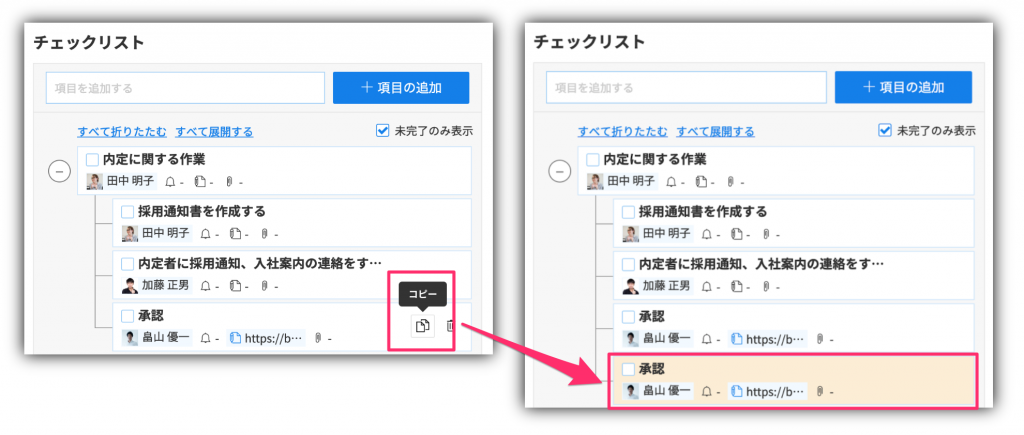The width and height of the screenshot is (1024, 435).
Task: Right panel: bell icon of 採用通知書を作成する row
Action: tap(707, 234)
